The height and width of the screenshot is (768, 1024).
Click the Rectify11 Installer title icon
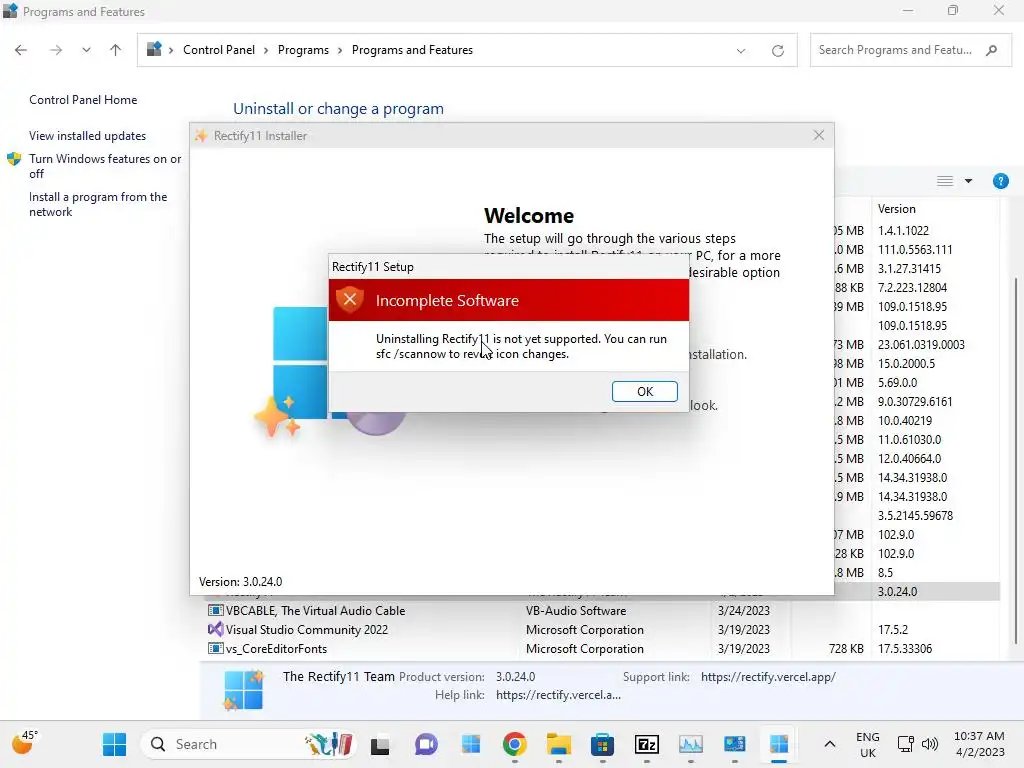201,136
